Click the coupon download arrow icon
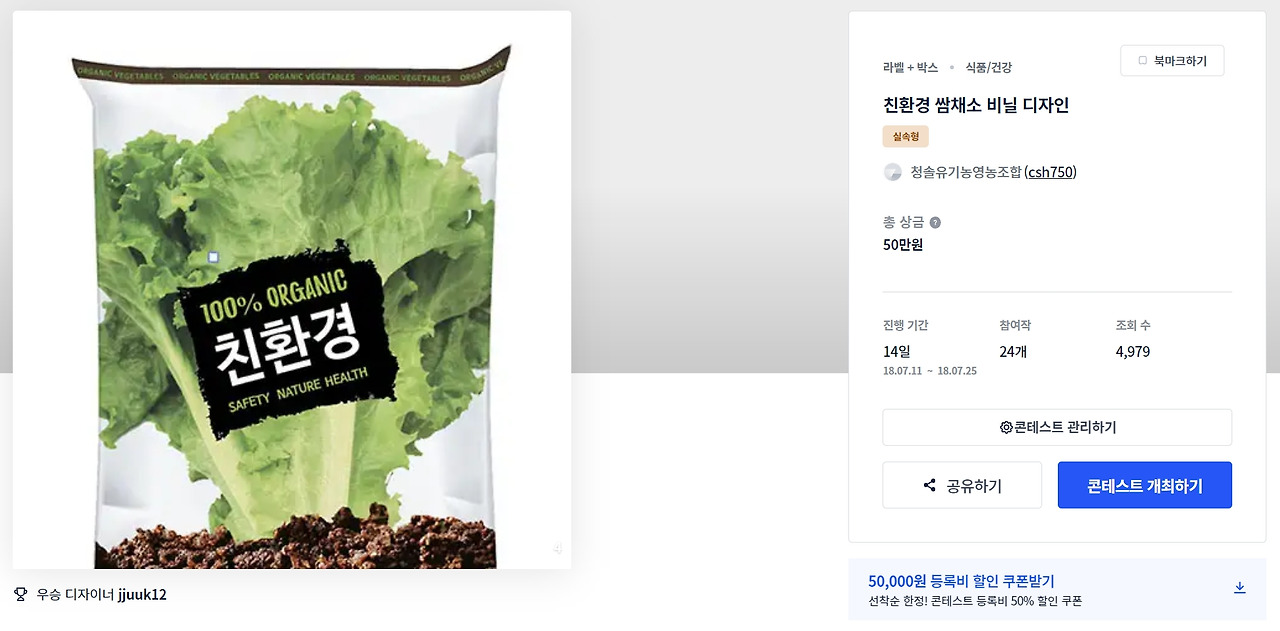 click(1239, 588)
